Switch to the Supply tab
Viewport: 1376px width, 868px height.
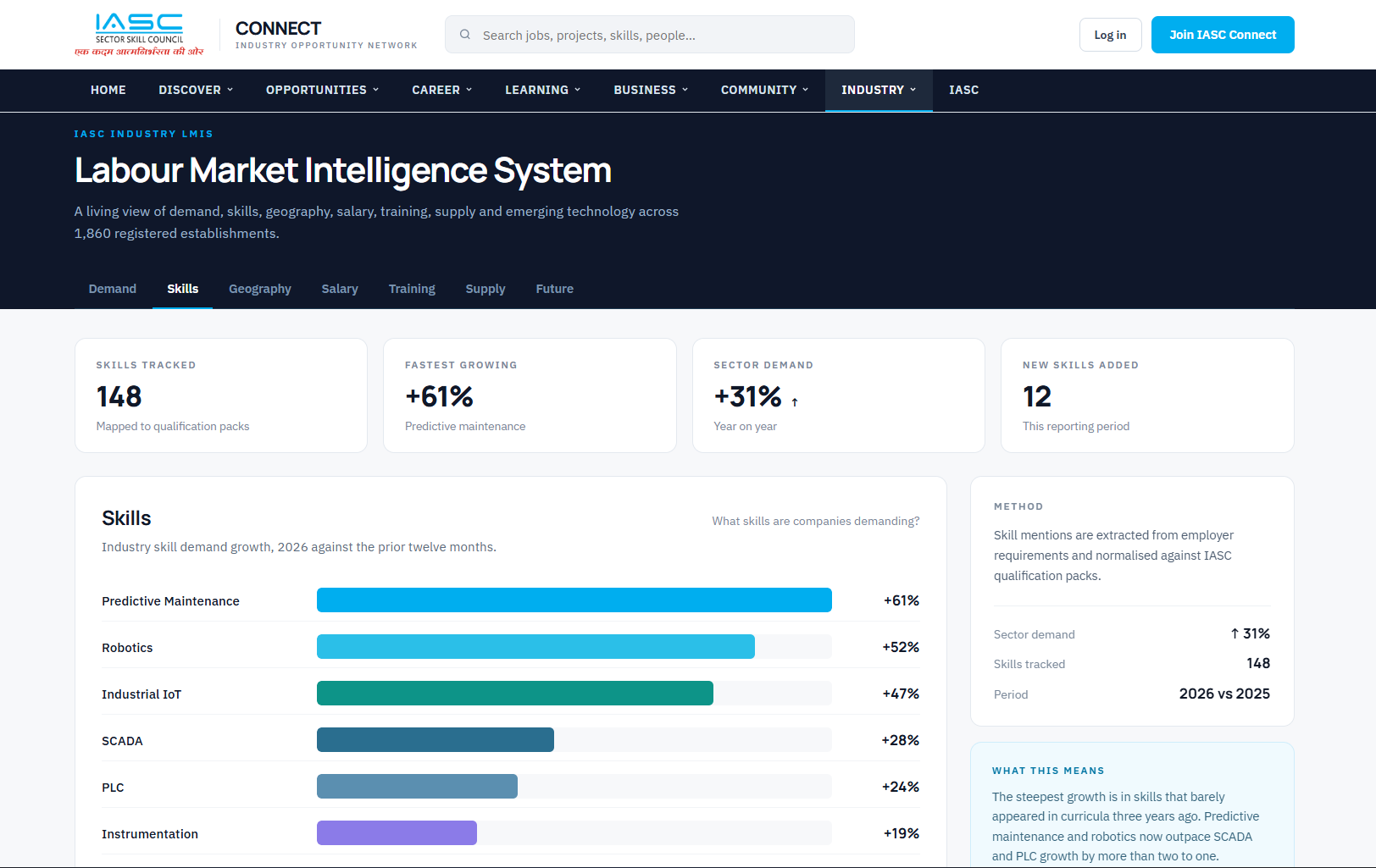coord(485,289)
